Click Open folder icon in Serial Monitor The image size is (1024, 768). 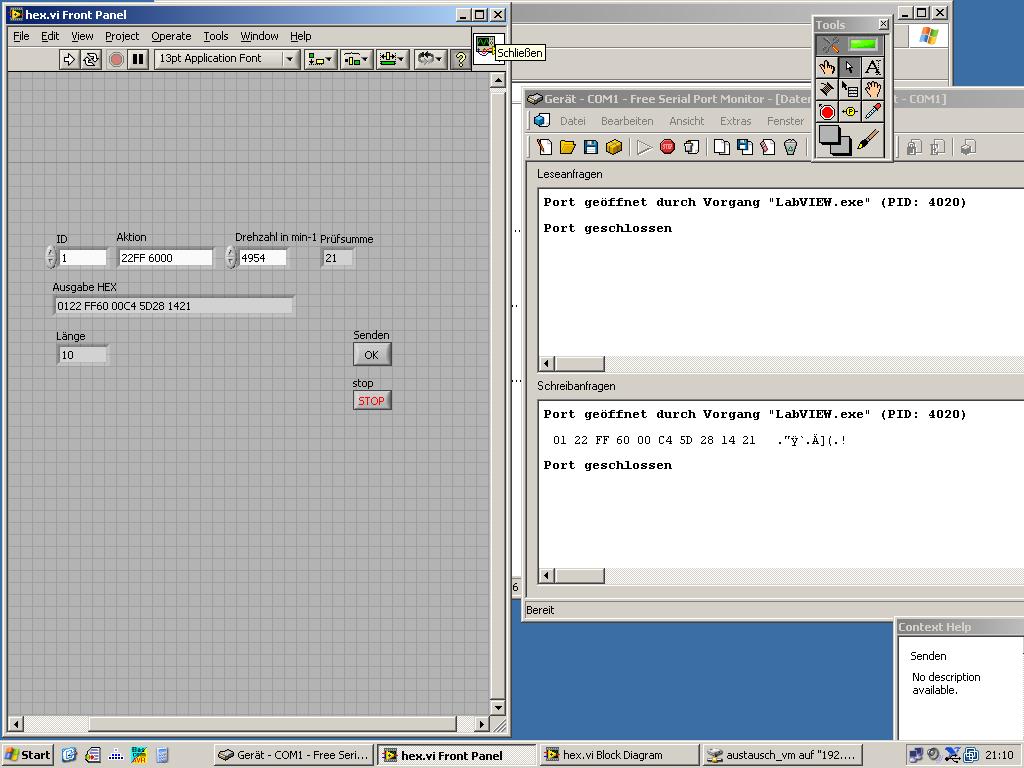pos(567,147)
